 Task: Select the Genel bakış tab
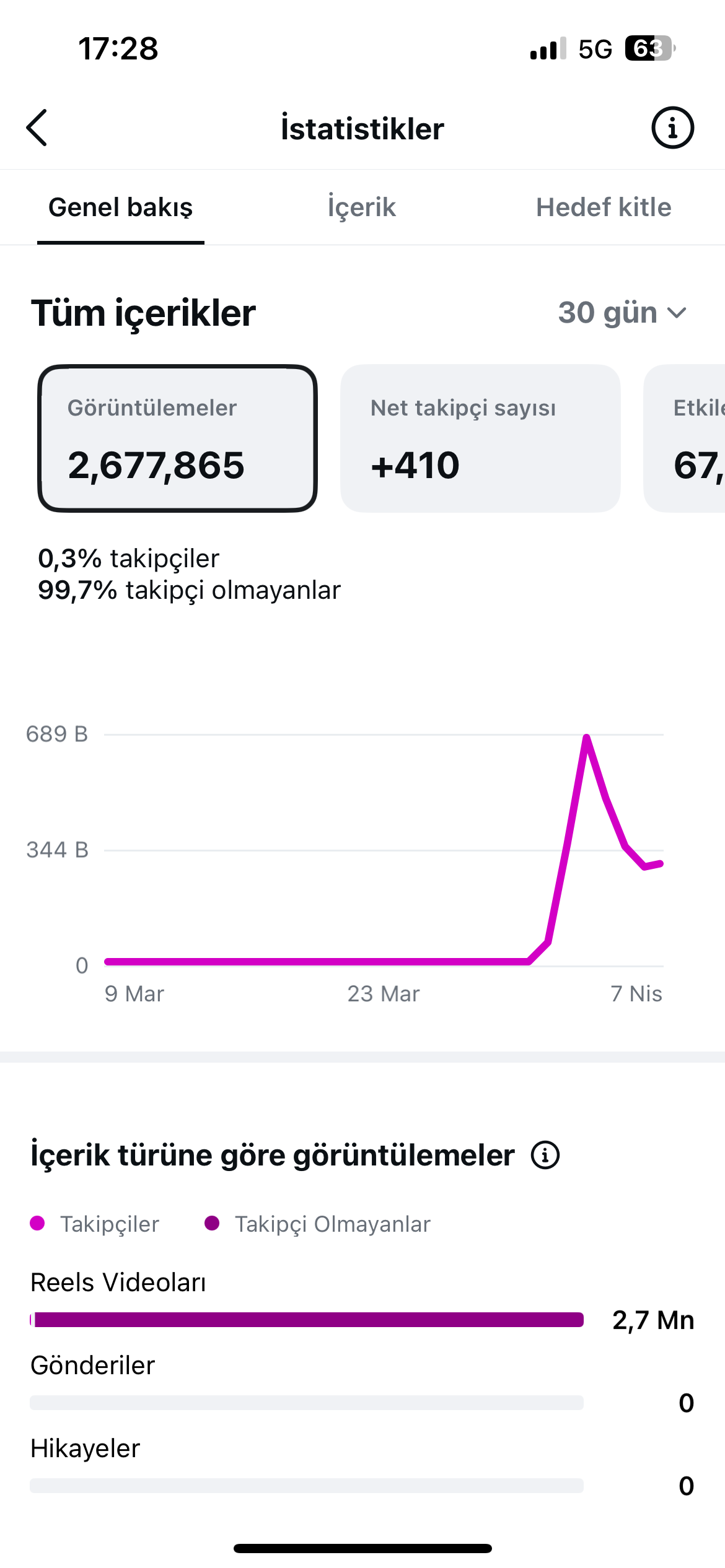[121, 207]
